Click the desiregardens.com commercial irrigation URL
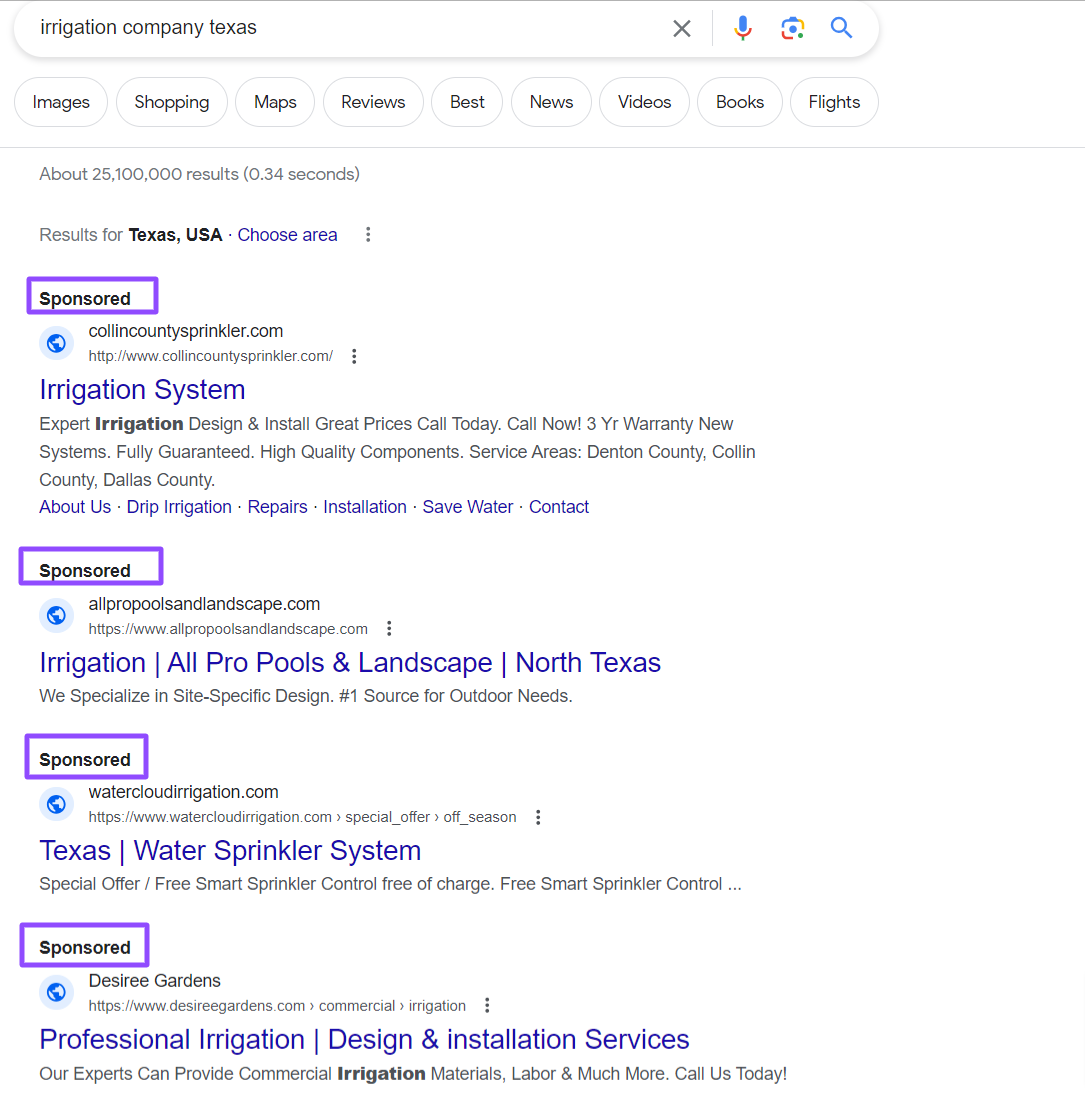Screen dimensions: 1085x1117 pyautogui.click(x=277, y=1006)
